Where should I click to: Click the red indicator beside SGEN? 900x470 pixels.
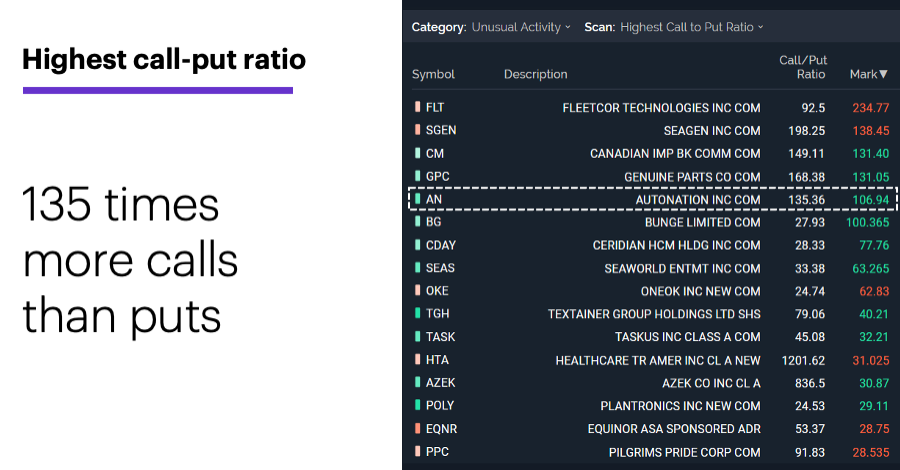[x=417, y=130]
